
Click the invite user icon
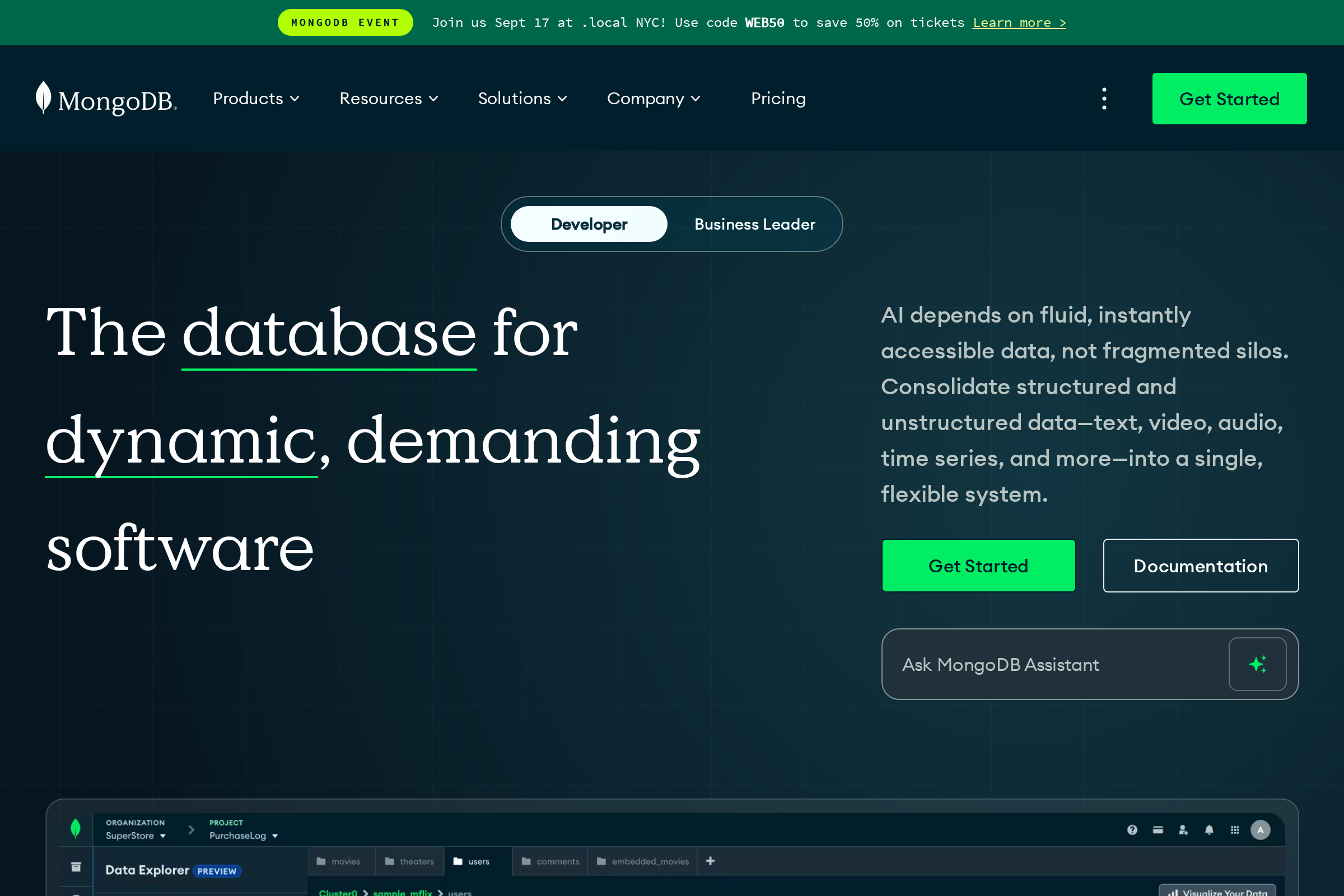[x=1183, y=830]
